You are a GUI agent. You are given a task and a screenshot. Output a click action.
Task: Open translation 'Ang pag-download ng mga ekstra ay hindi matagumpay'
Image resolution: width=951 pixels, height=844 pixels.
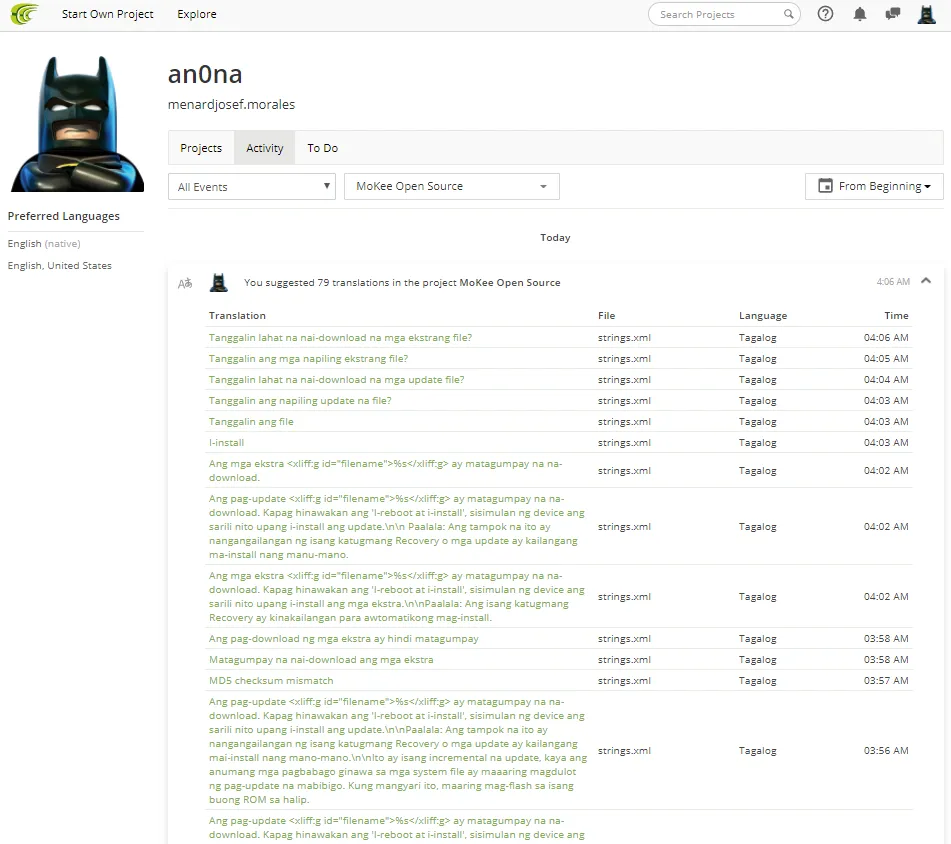(x=344, y=639)
